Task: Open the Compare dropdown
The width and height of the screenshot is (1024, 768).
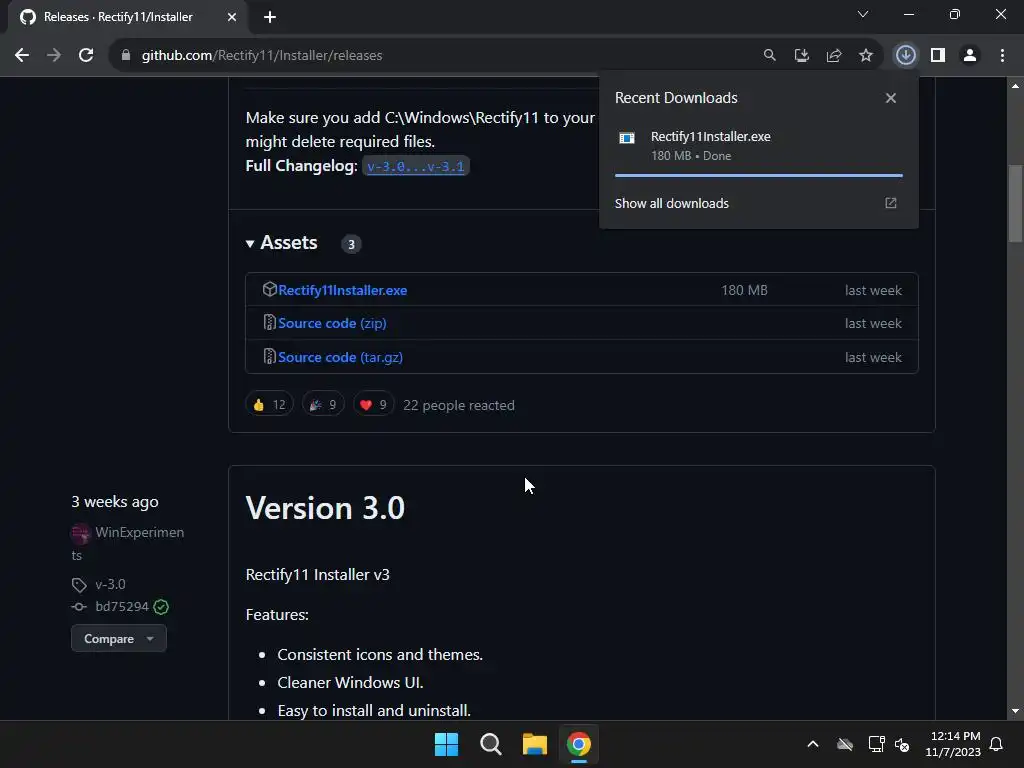Action: pos(119,639)
